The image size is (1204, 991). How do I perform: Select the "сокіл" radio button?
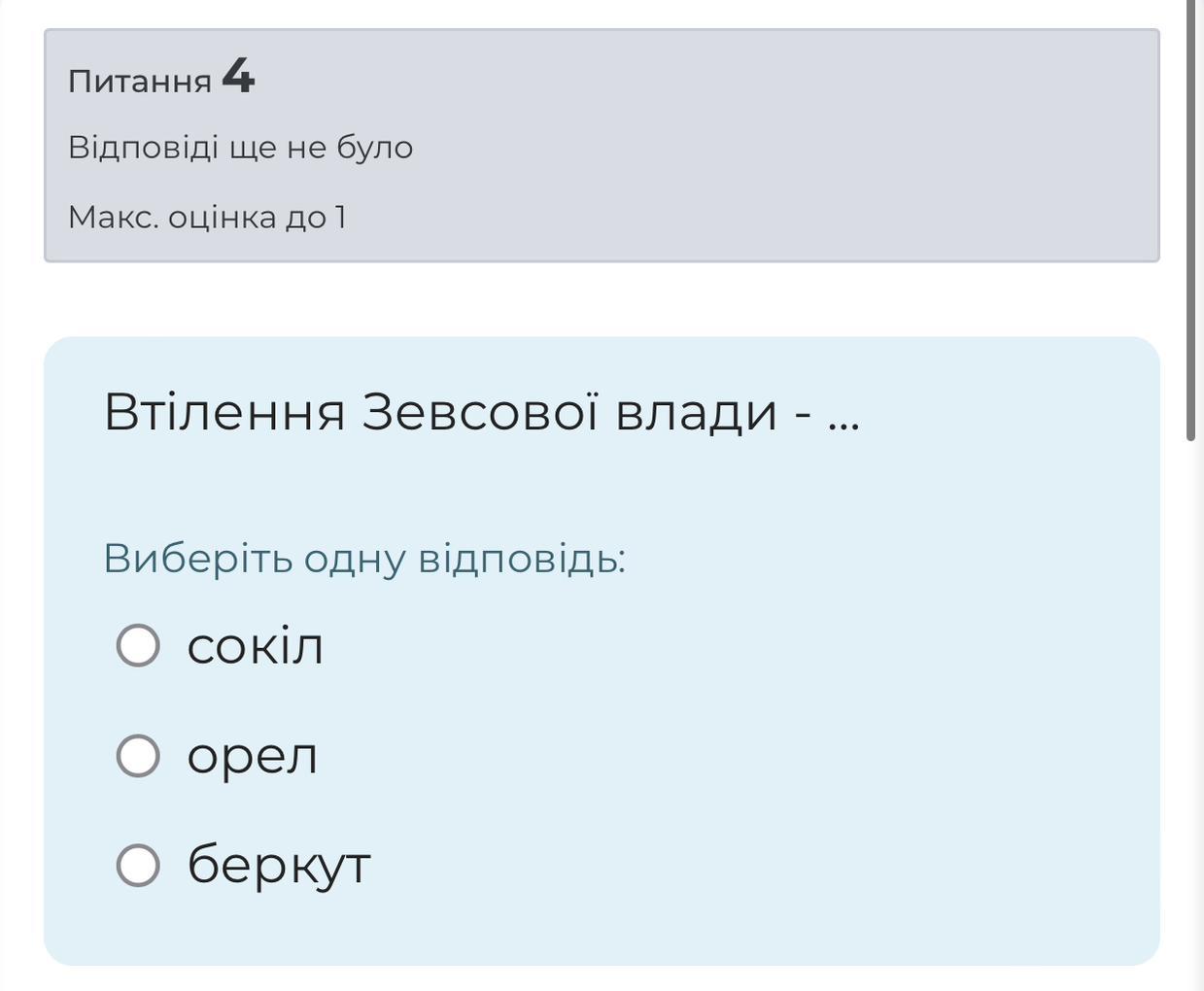click(138, 646)
